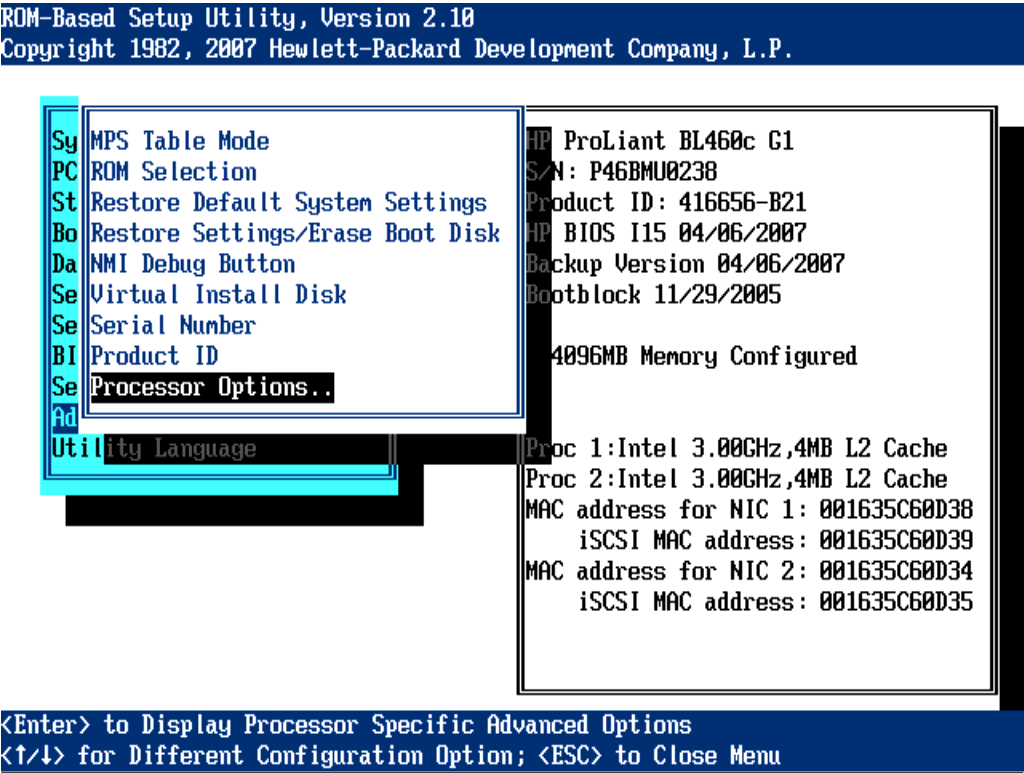This screenshot has height=773, width=1024.
Task: Click the 'Sy' truncated main menu item
Action: (x=65, y=141)
